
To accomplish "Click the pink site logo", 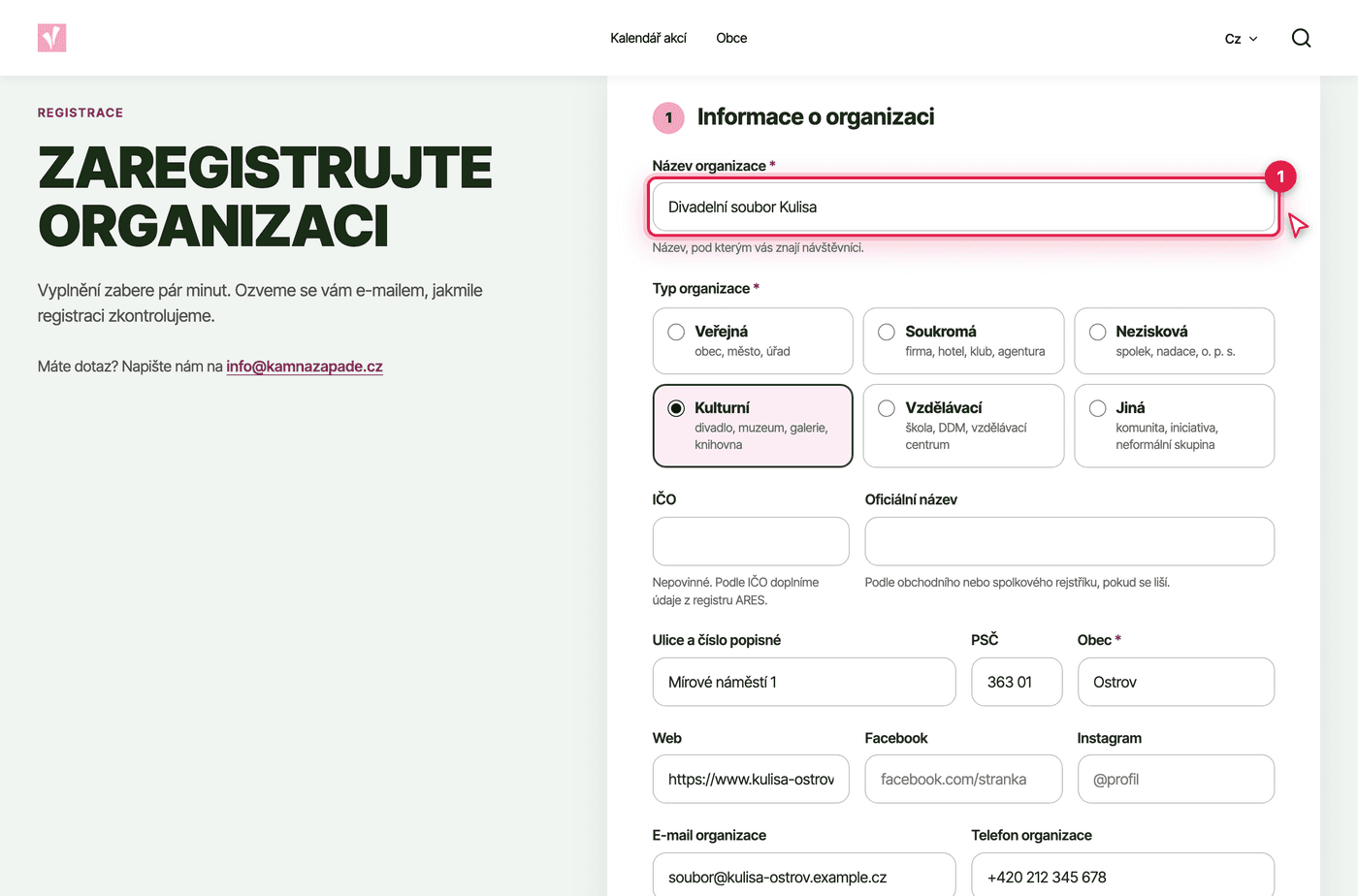I will coord(51,38).
